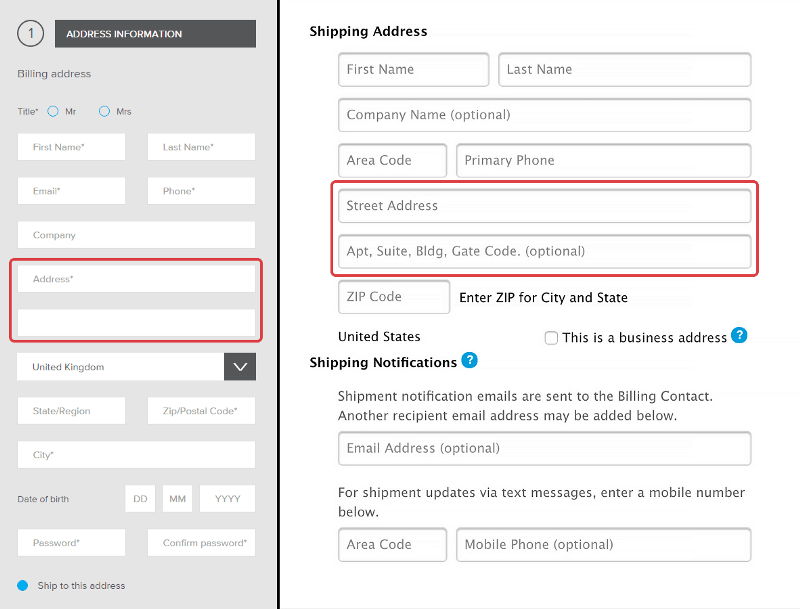Screen dimensions: 800x609
Task: Click the Confirm password field
Action: pyautogui.click(x=202, y=543)
